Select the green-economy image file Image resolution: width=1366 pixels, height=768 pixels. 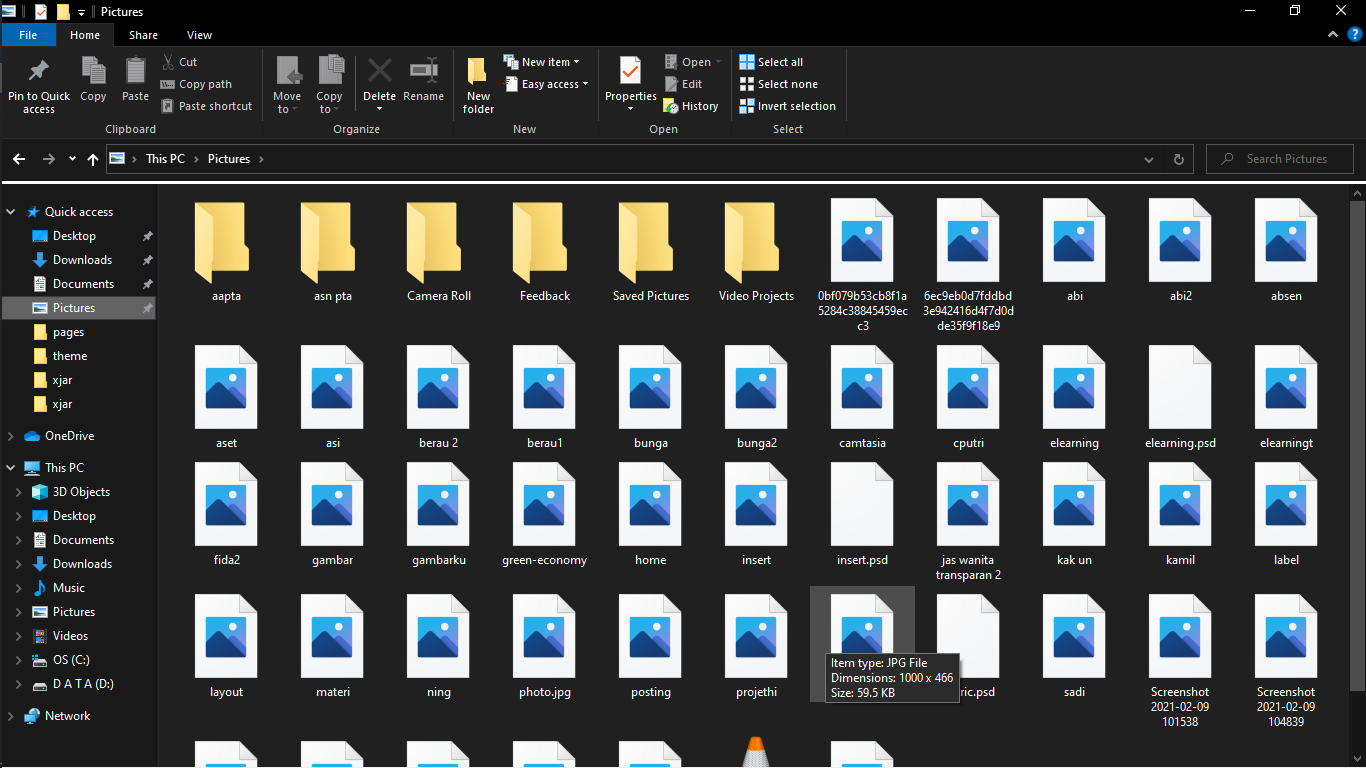coord(545,514)
